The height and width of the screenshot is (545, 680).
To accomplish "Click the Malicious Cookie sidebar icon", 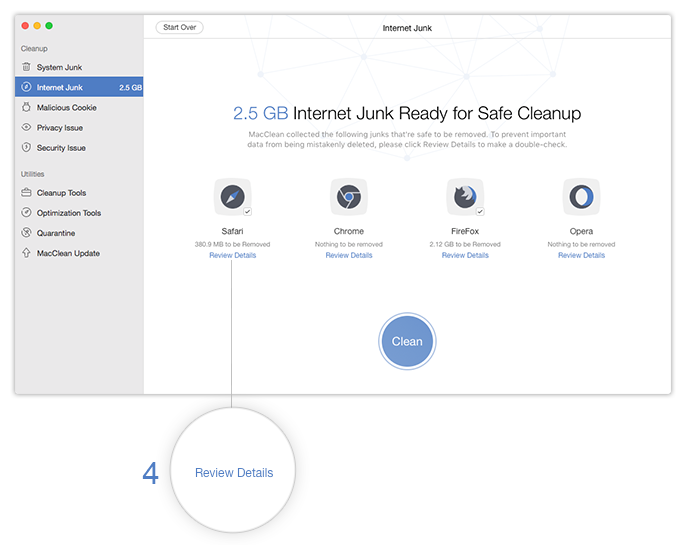I will click(x=27, y=107).
